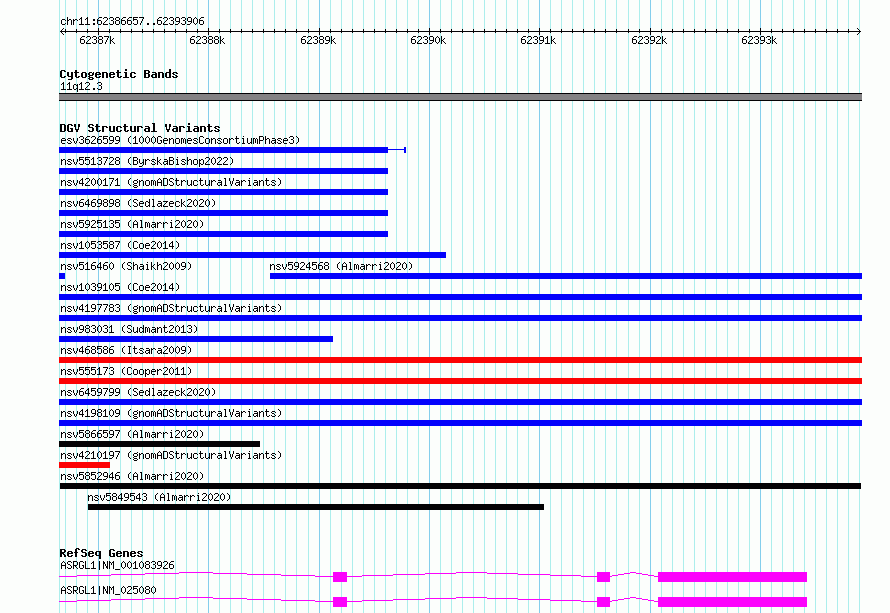Click the 62388k ruler tick label
Screen dimensions: 890x613
point(207,40)
